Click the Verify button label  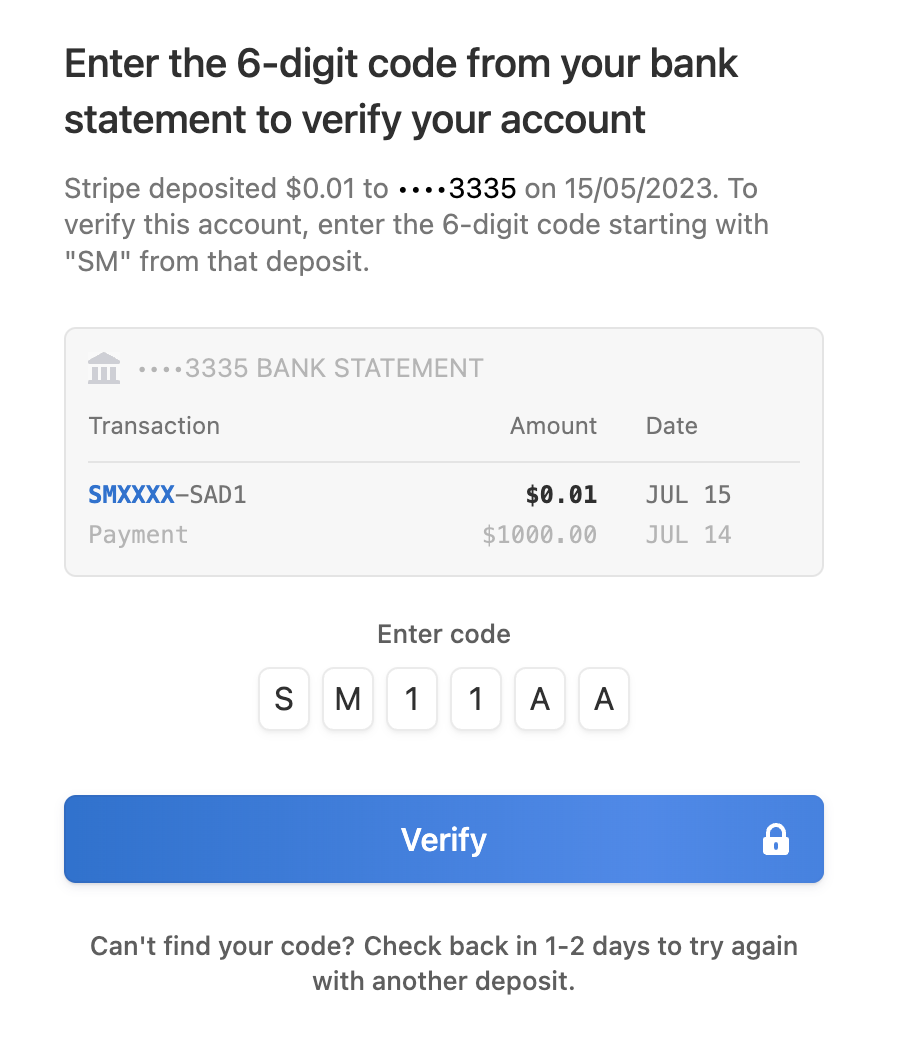point(443,840)
